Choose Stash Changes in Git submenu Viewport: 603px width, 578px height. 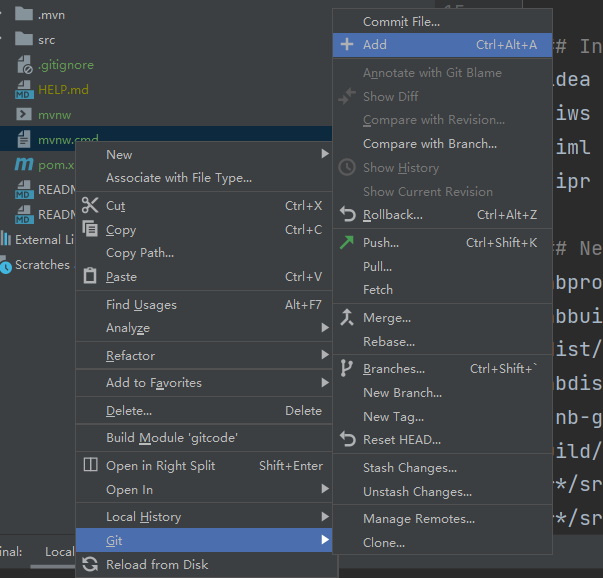410,468
